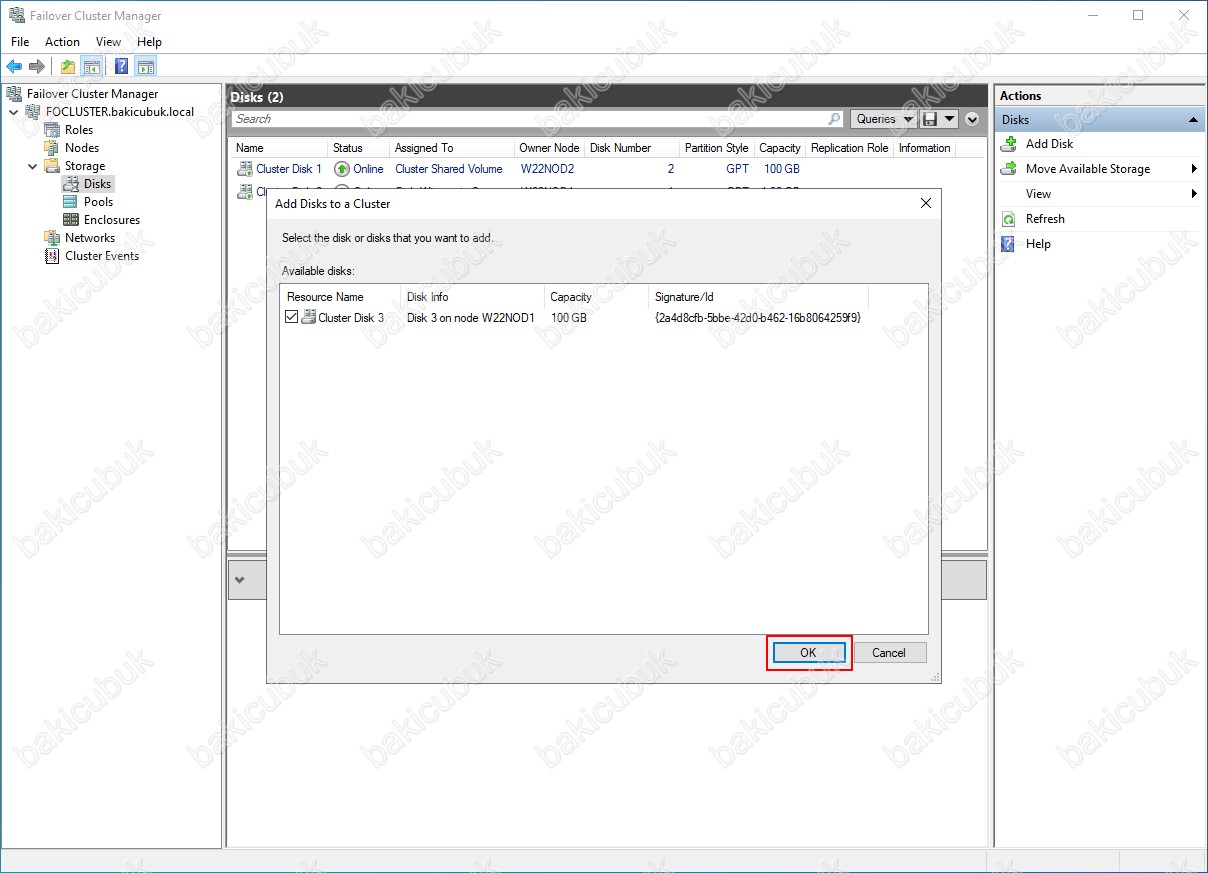The height and width of the screenshot is (873, 1208).
Task: Sort by the Owner Node column header
Action: [x=549, y=148]
